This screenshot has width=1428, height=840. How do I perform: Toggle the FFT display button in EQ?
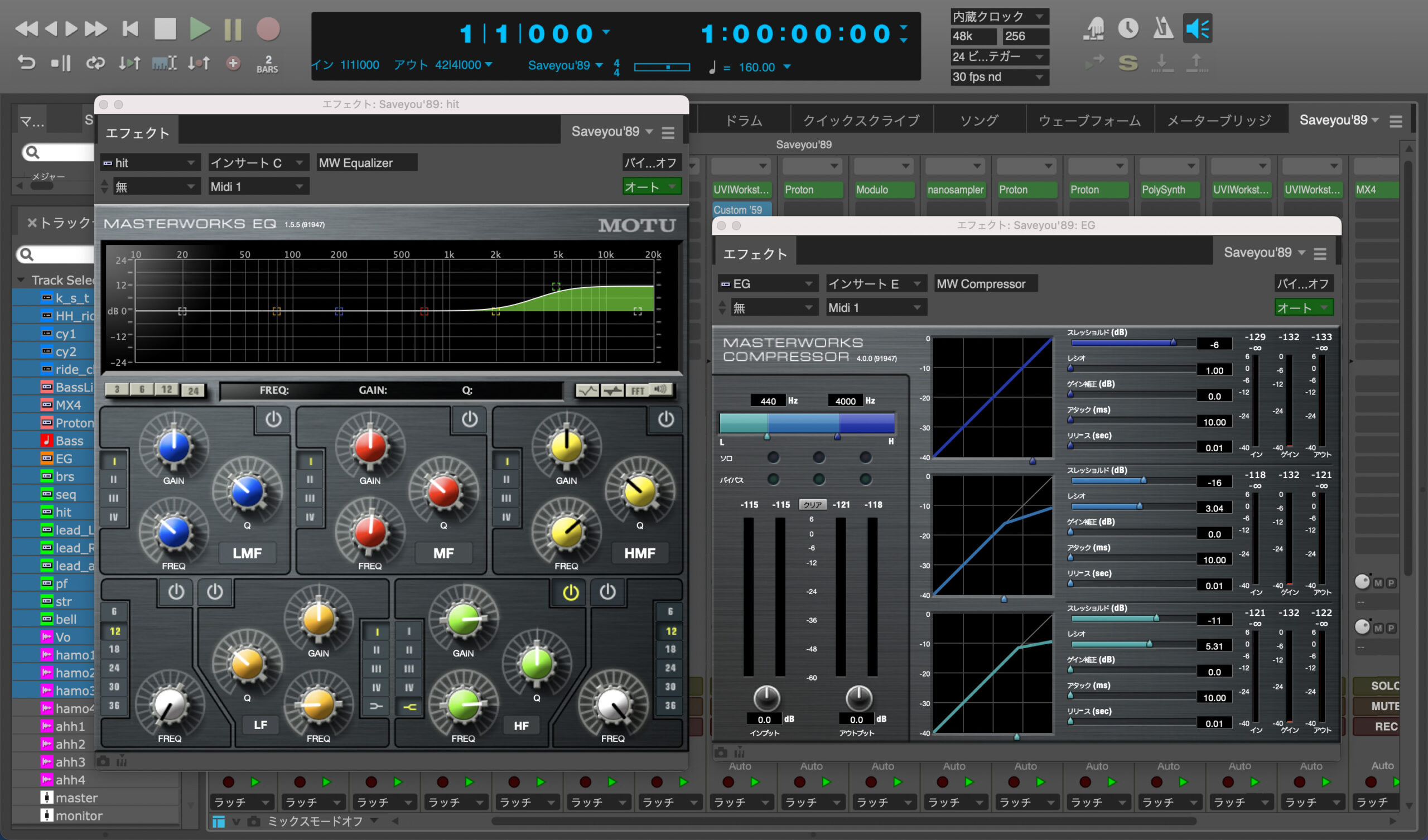click(638, 390)
